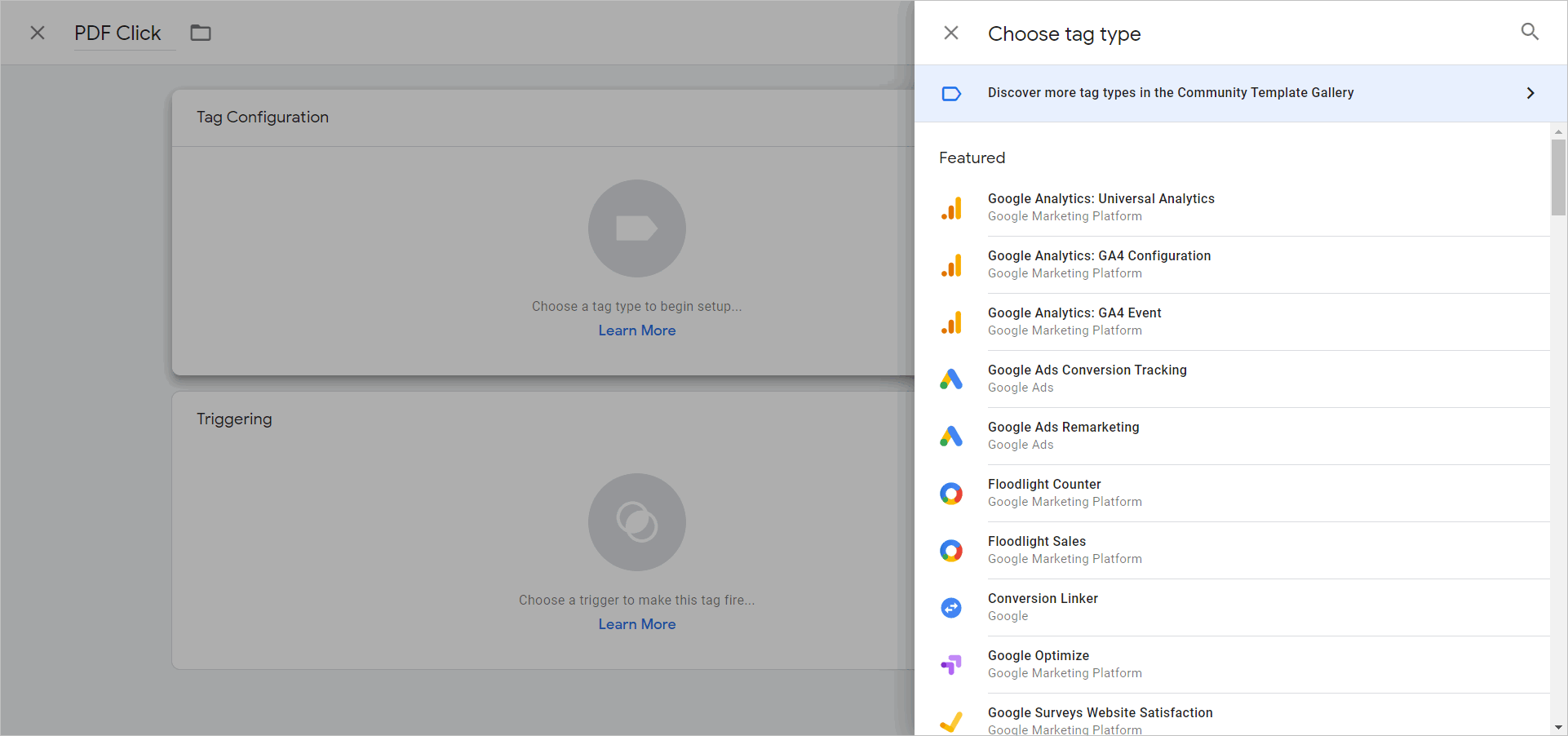Select the Conversion Linker tag icon
Screen dimensions: 1568x736
pos(951,607)
